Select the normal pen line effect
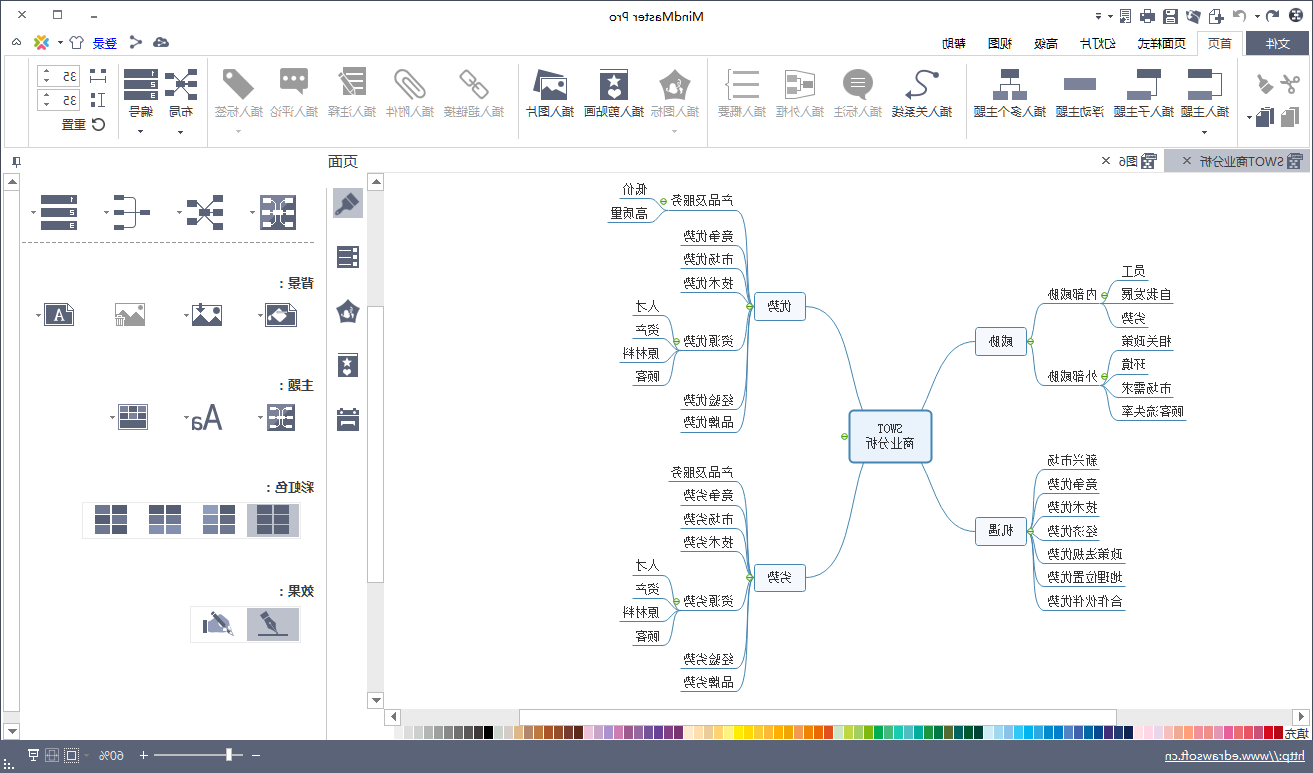Image resolution: width=1313 pixels, height=773 pixels. 273,624
